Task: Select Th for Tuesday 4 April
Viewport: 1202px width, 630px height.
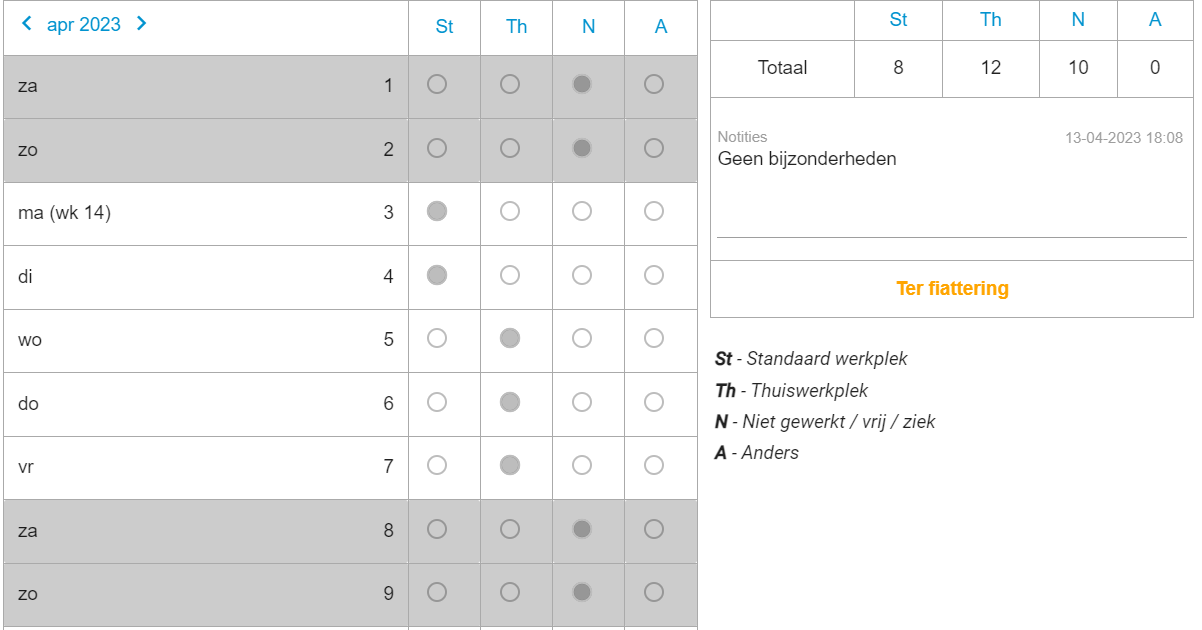Action: click(510, 275)
